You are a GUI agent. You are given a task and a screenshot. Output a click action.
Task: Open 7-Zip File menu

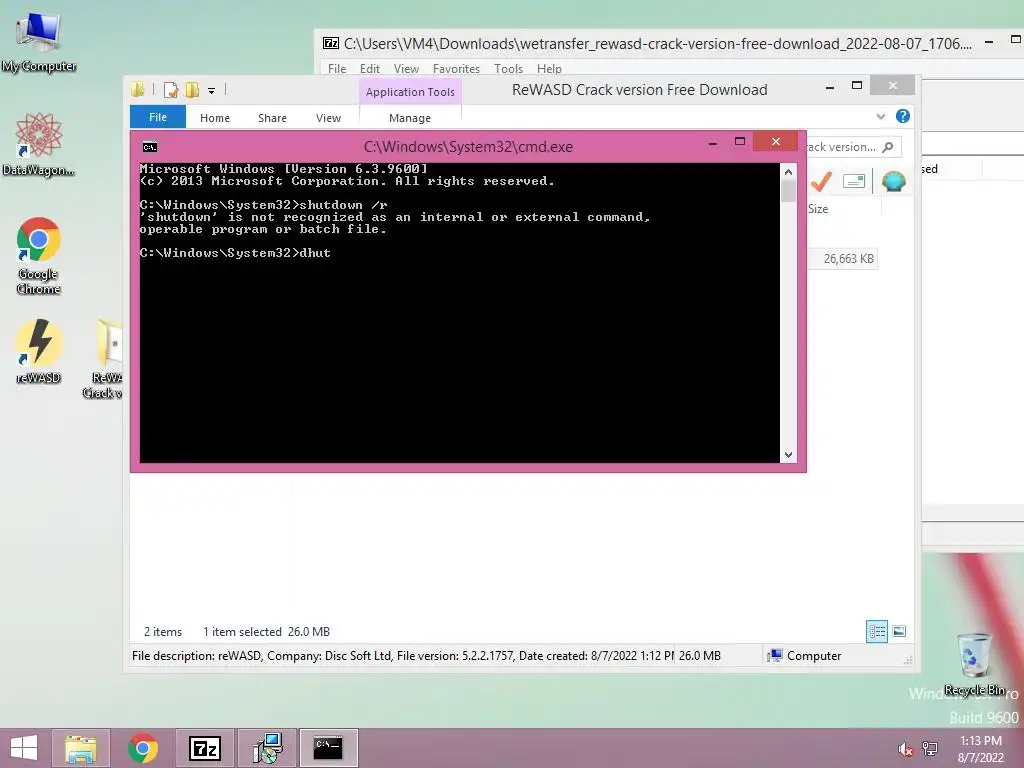click(337, 69)
